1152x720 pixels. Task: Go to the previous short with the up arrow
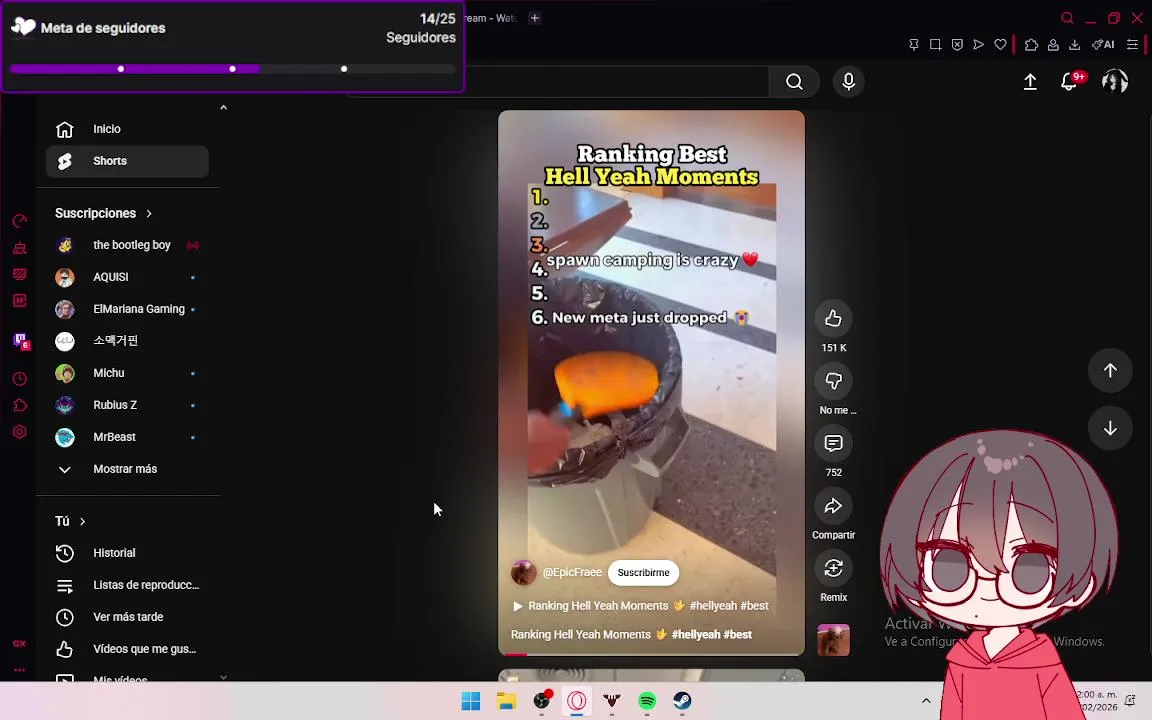click(1110, 370)
